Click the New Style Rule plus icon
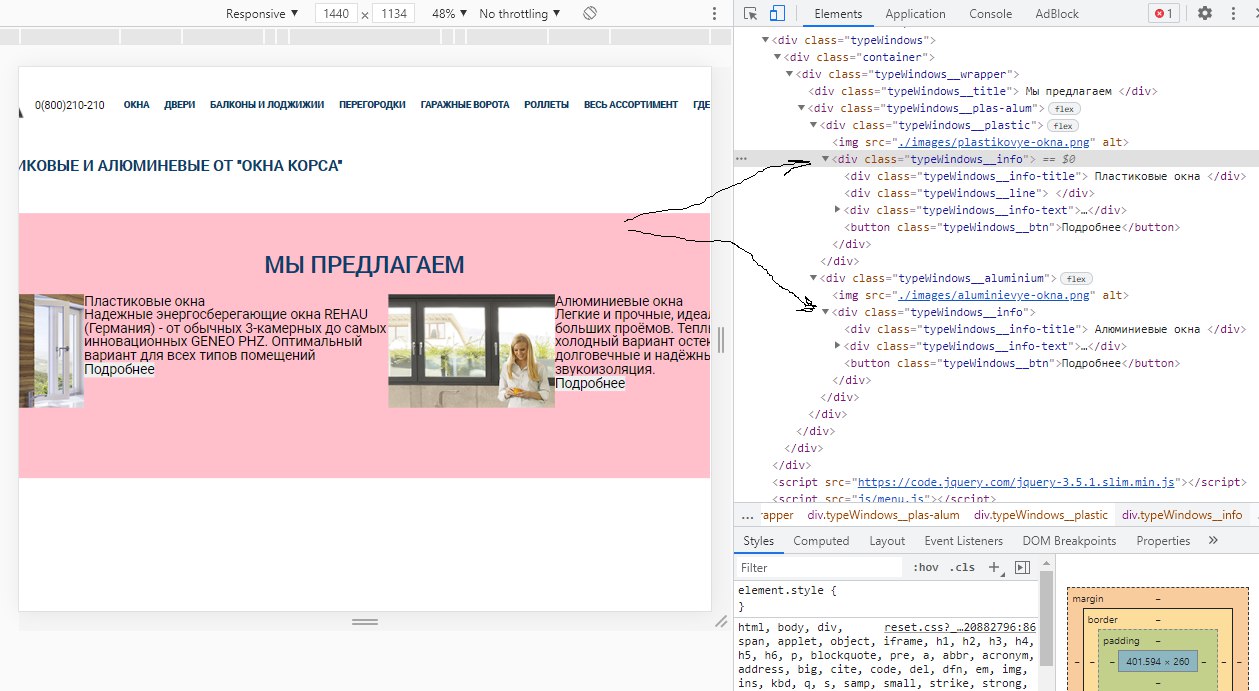The image size is (1259, 691). (995, 567)
